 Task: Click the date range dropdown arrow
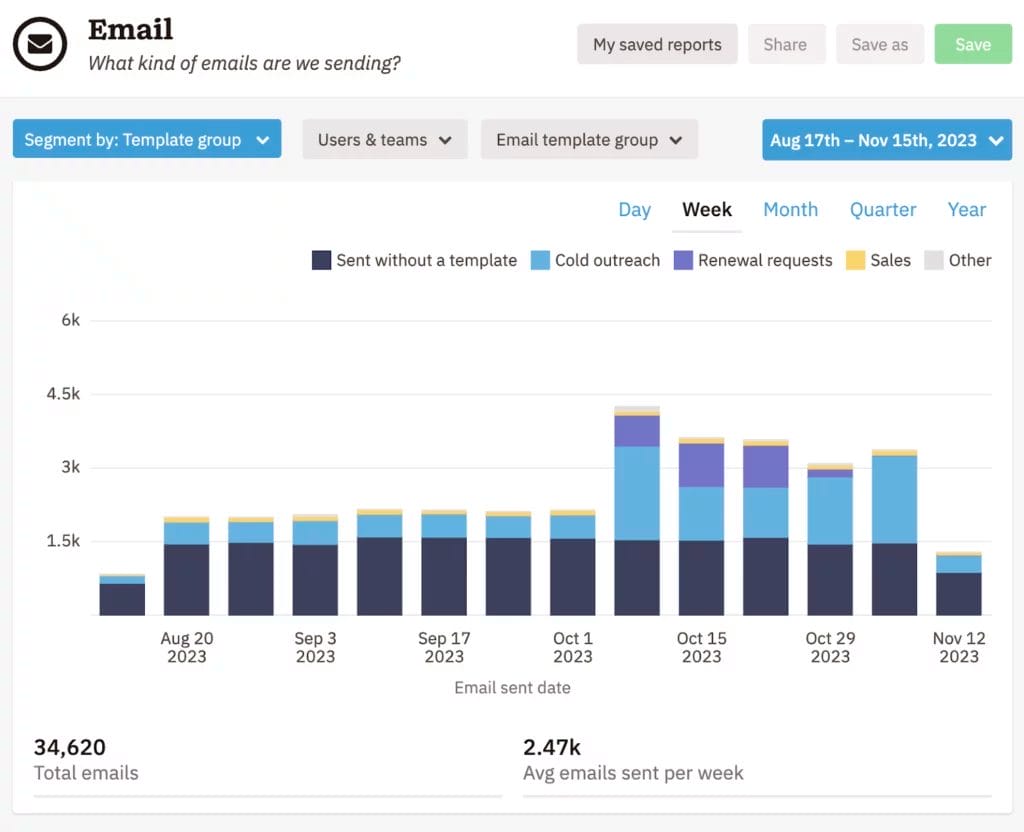pyautogui.click(x=997, y=139)
